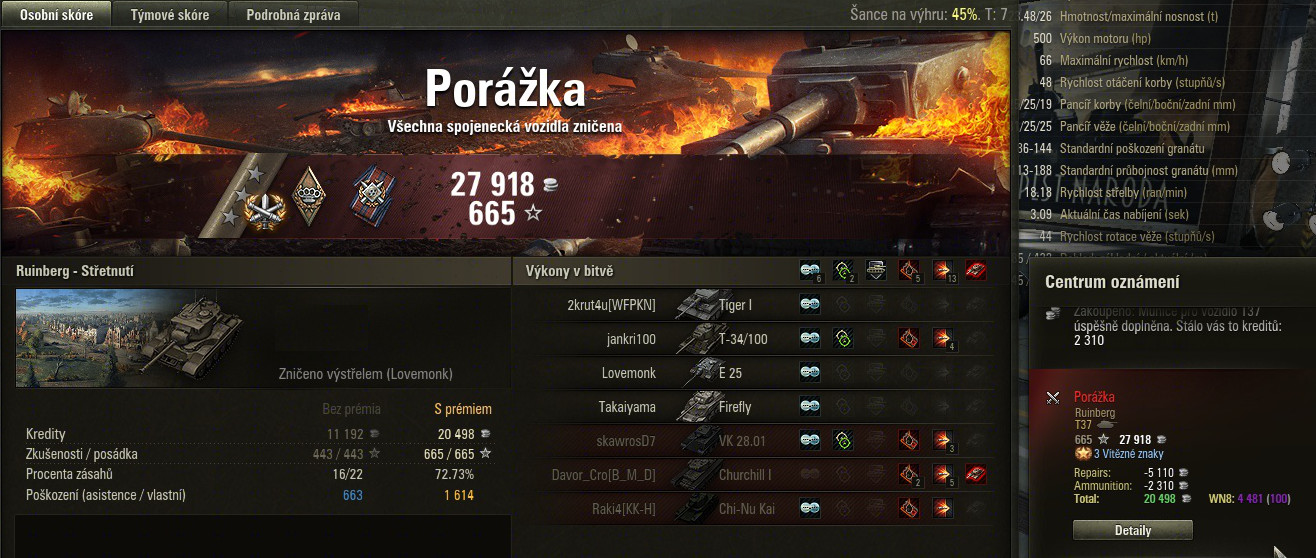Click header critical hits icon showing 5
This screenshot has height=558, width=1316.
coord(909,270)
